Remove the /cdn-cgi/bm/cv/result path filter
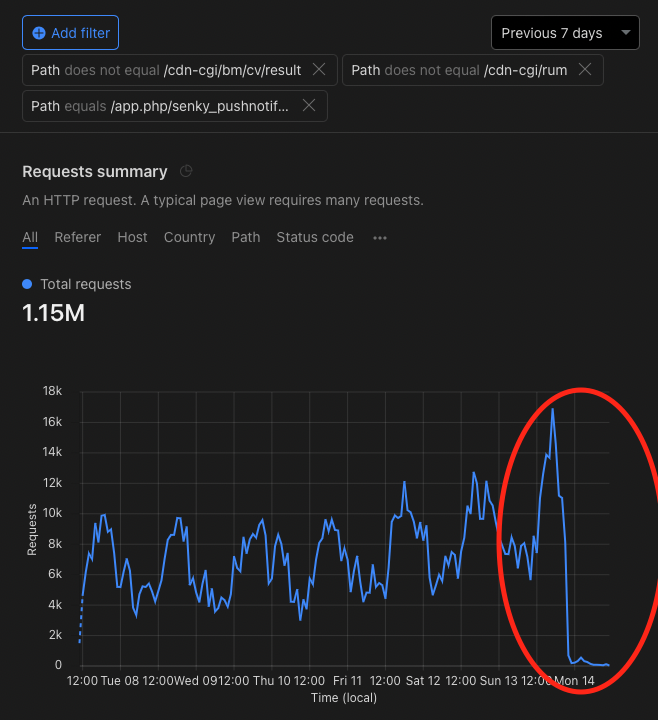This screenshot has width=658, height=720. click(x=319, y=70)
